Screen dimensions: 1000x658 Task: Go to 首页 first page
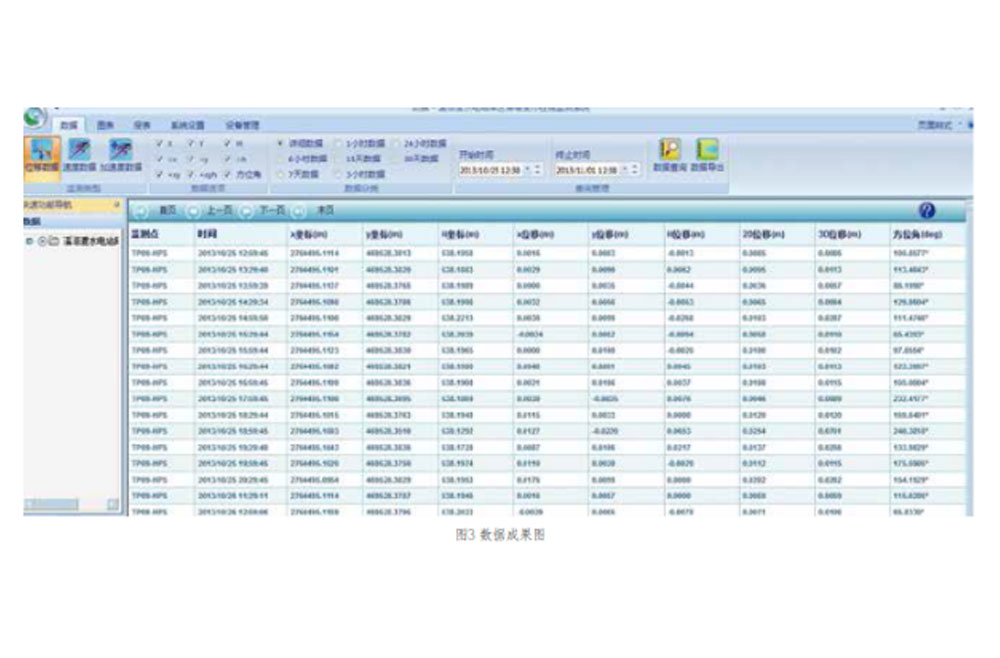click(168, 210)
